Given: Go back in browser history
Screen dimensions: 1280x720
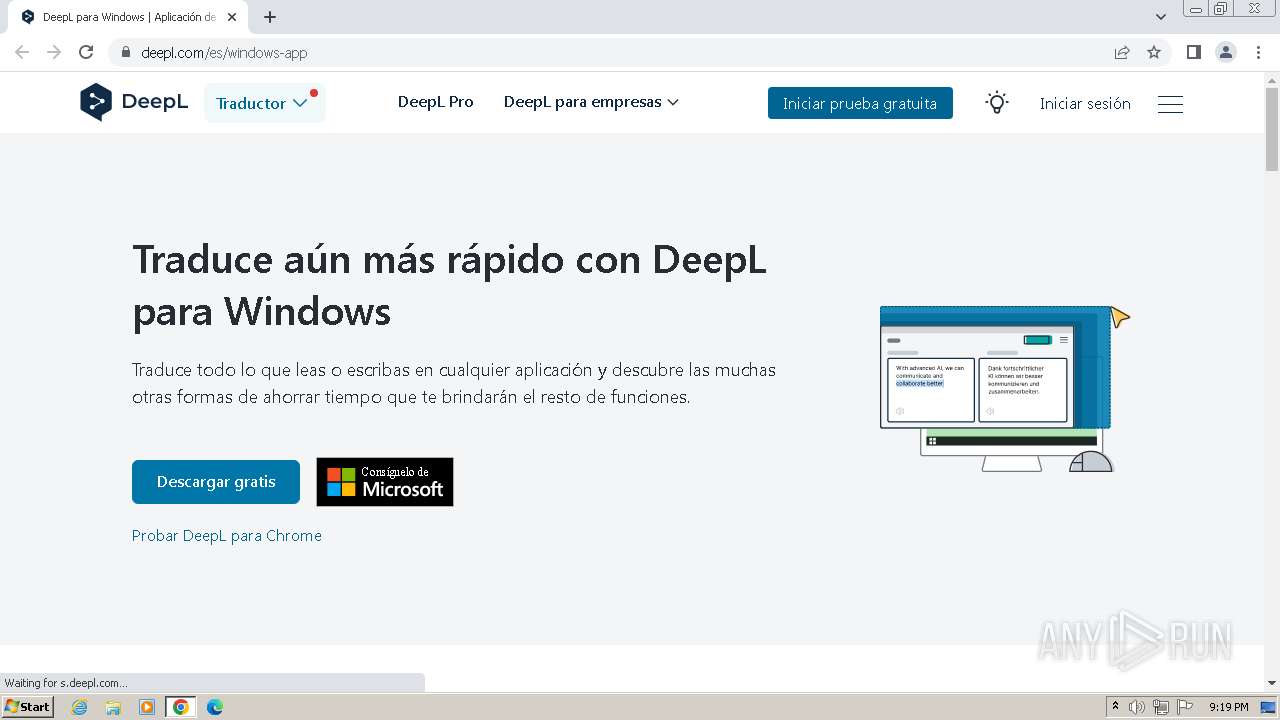Looking at the screenshot, I should pos(22,52).
